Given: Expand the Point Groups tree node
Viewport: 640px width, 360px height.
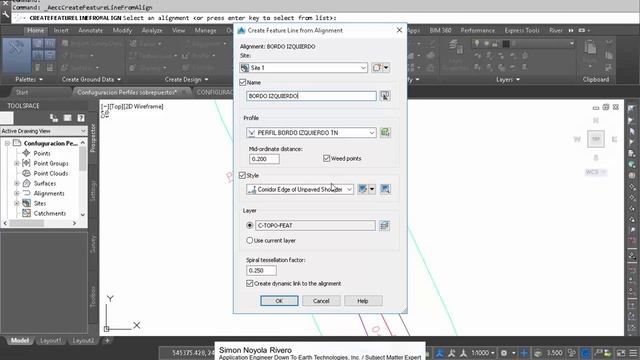Looking at the screenshot, I should tap(17, 163).
